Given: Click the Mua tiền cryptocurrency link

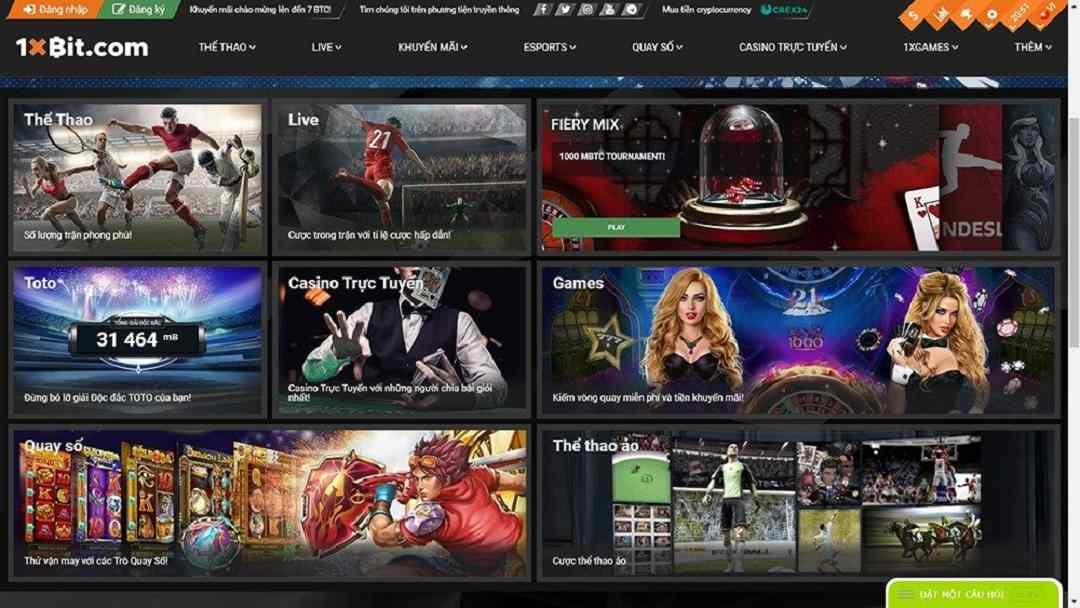Looking at the screenshot, I should coord(706,10).
